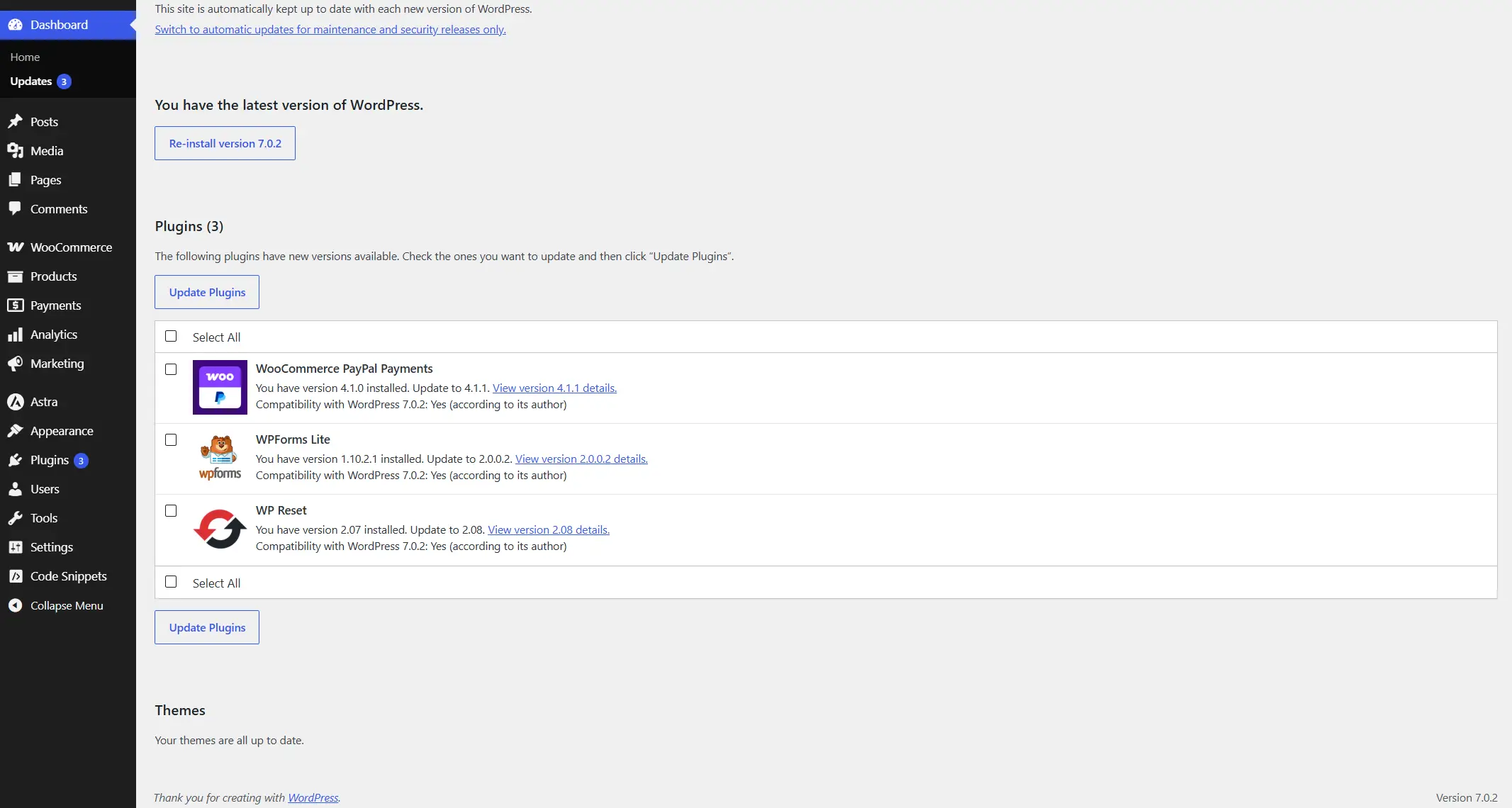Screen dimensions: 1512x808
Task: Go to the Posts menu
Action: [44, 122]
